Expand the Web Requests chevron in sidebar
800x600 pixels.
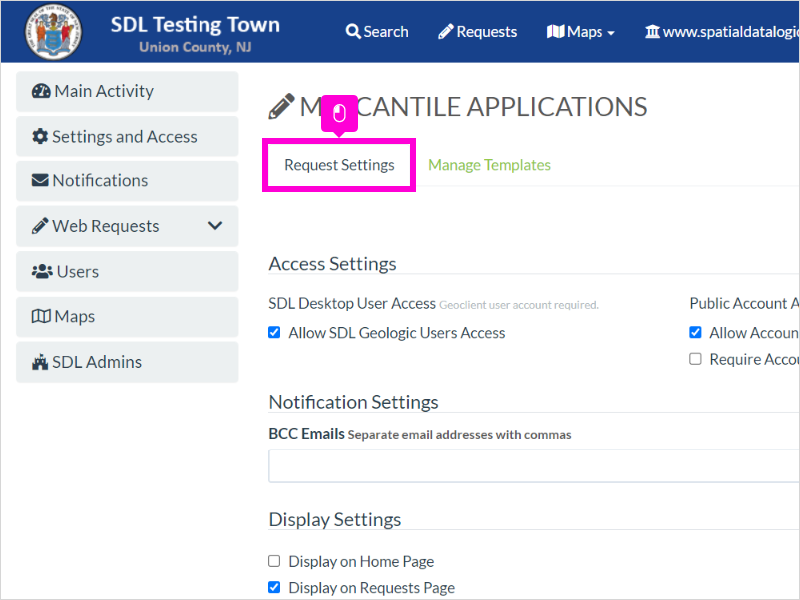tap(215, 226)
